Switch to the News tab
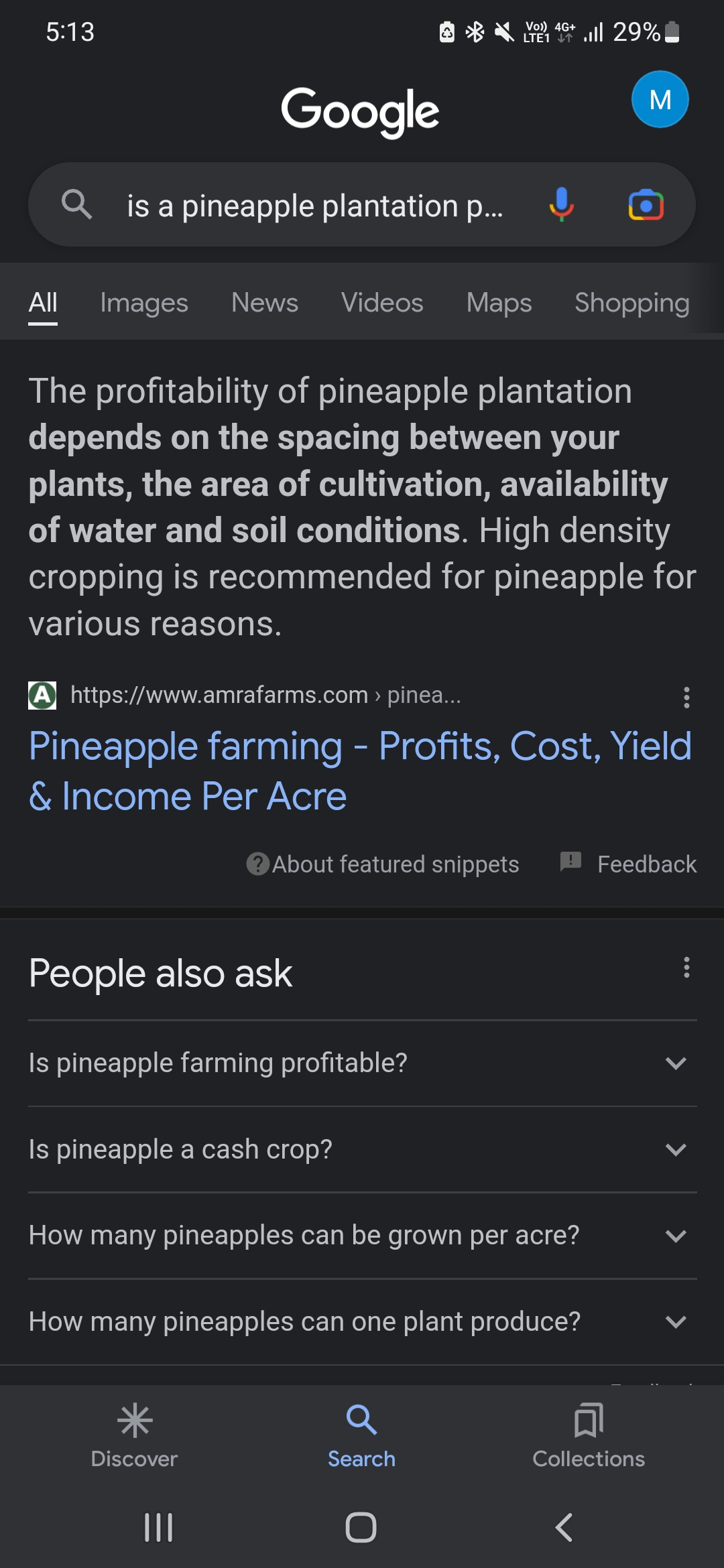Screen dimensions: 724x1568 coord(265,303)
